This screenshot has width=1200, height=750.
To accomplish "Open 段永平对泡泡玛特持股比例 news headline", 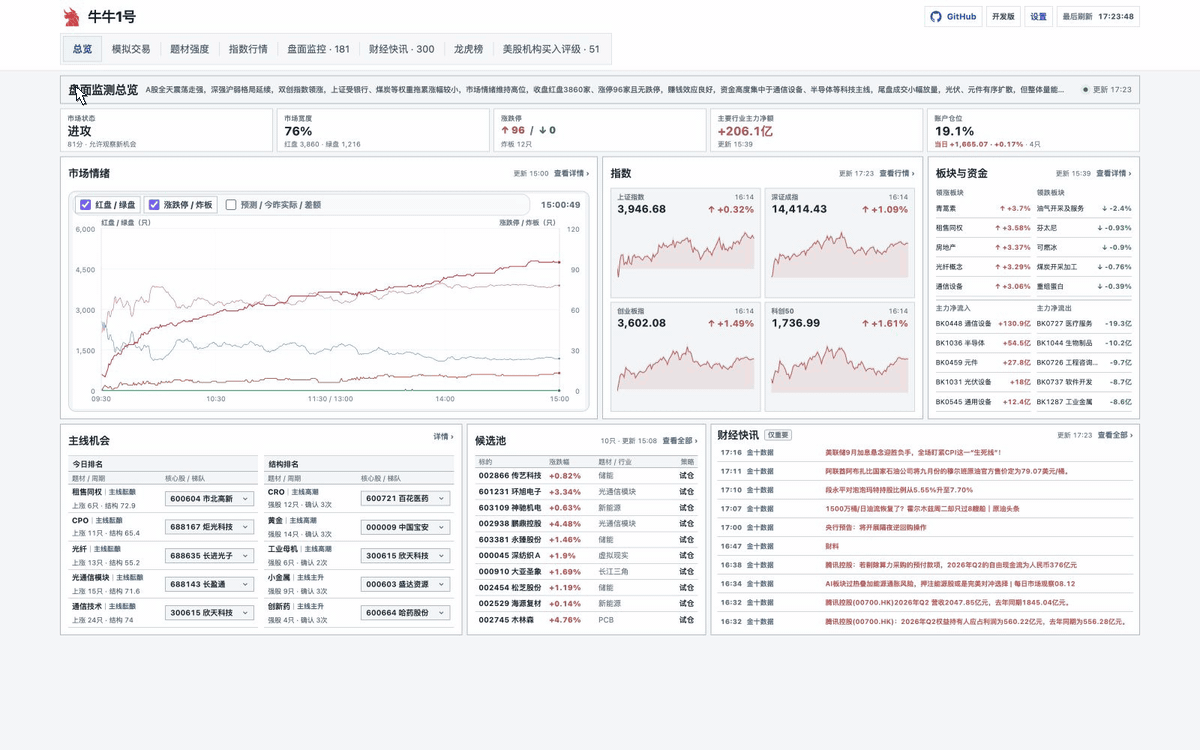I will tap(899, 490).
